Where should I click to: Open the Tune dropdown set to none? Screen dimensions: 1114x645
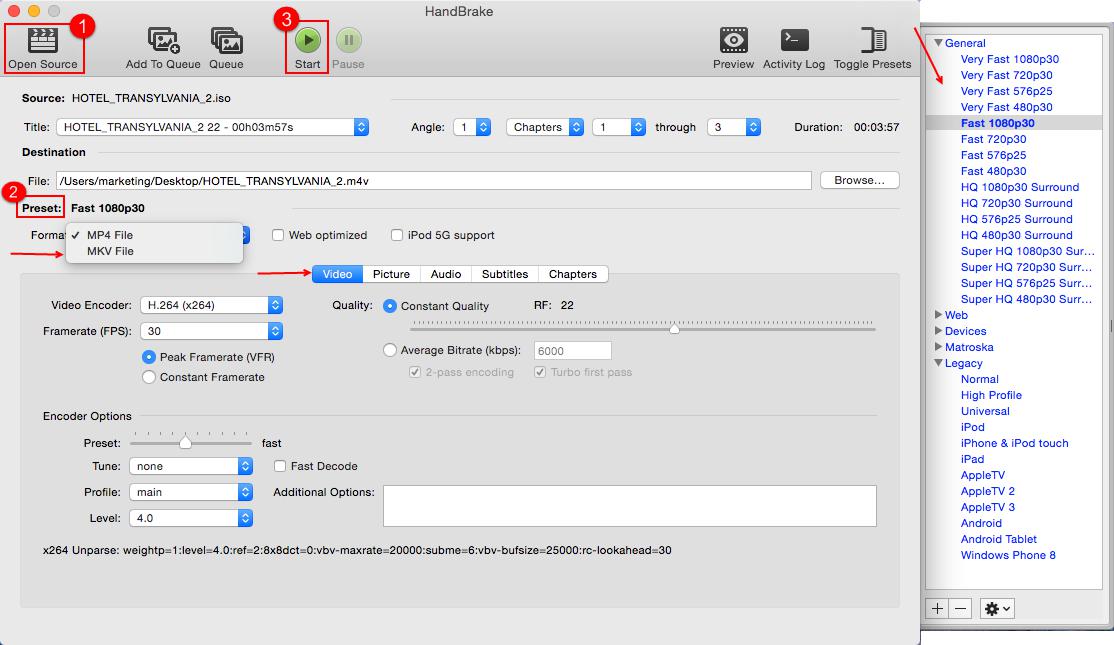tap(191, 466)
